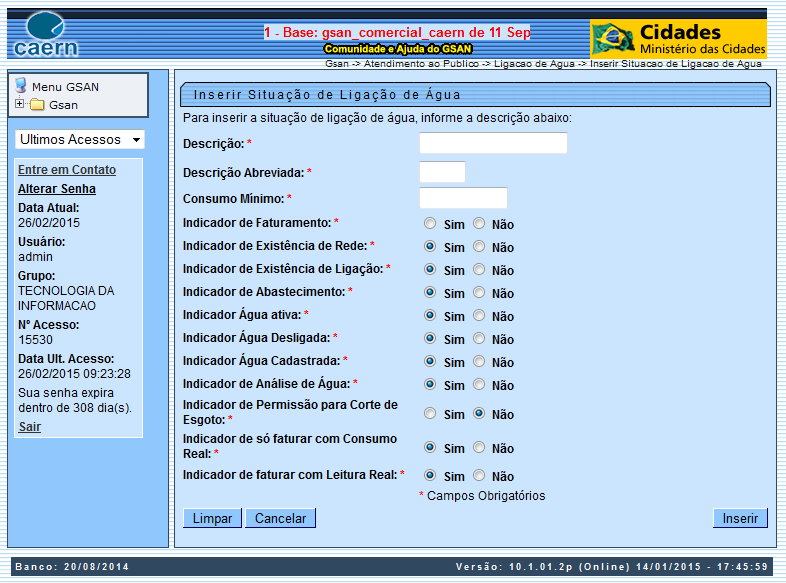Click the Consumo Mínimo input field

463,198
